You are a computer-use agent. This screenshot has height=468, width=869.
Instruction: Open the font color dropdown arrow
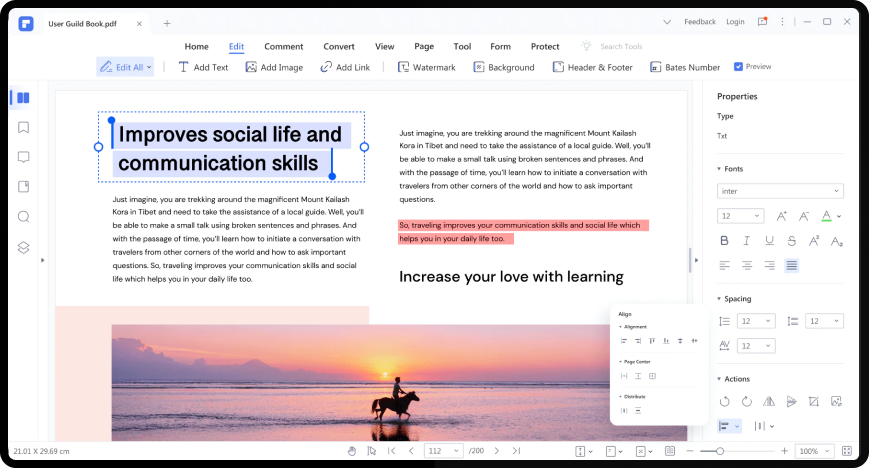pyautogui.click(x=839, y=216)
